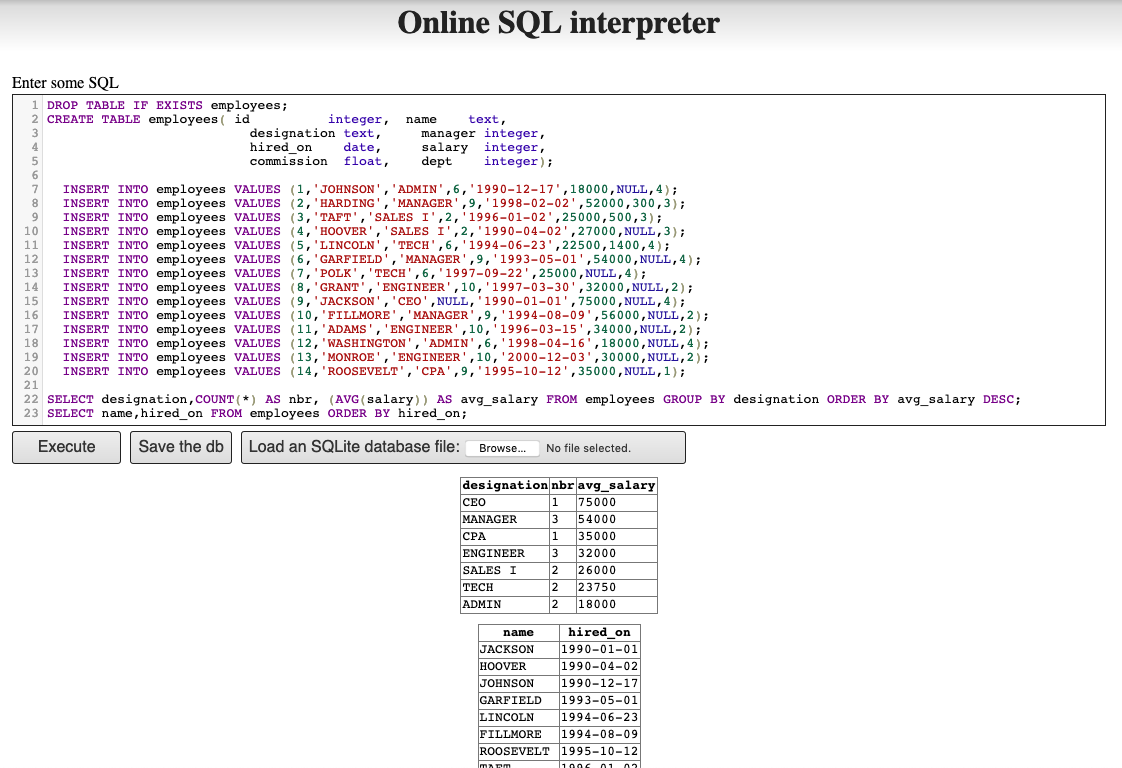Click the avg_salary value 18000 in results table

(x=616, y=605)
